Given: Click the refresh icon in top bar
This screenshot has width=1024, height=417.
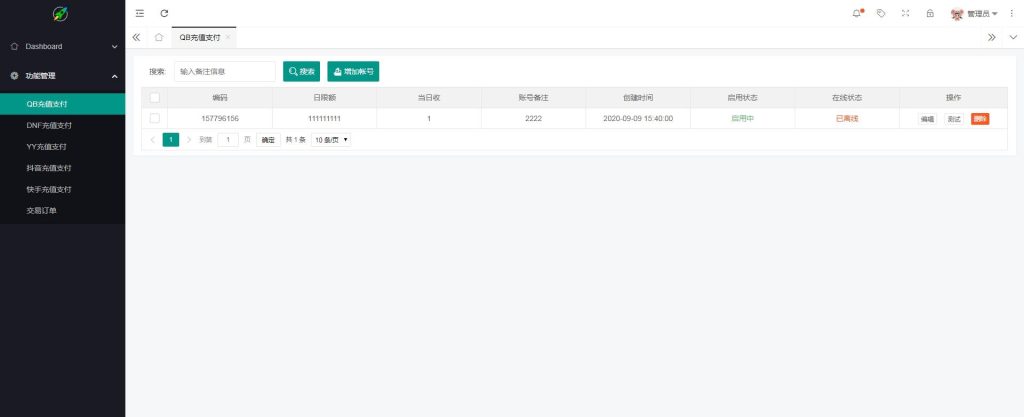Looking at the screenshot, I should (164, 13).
